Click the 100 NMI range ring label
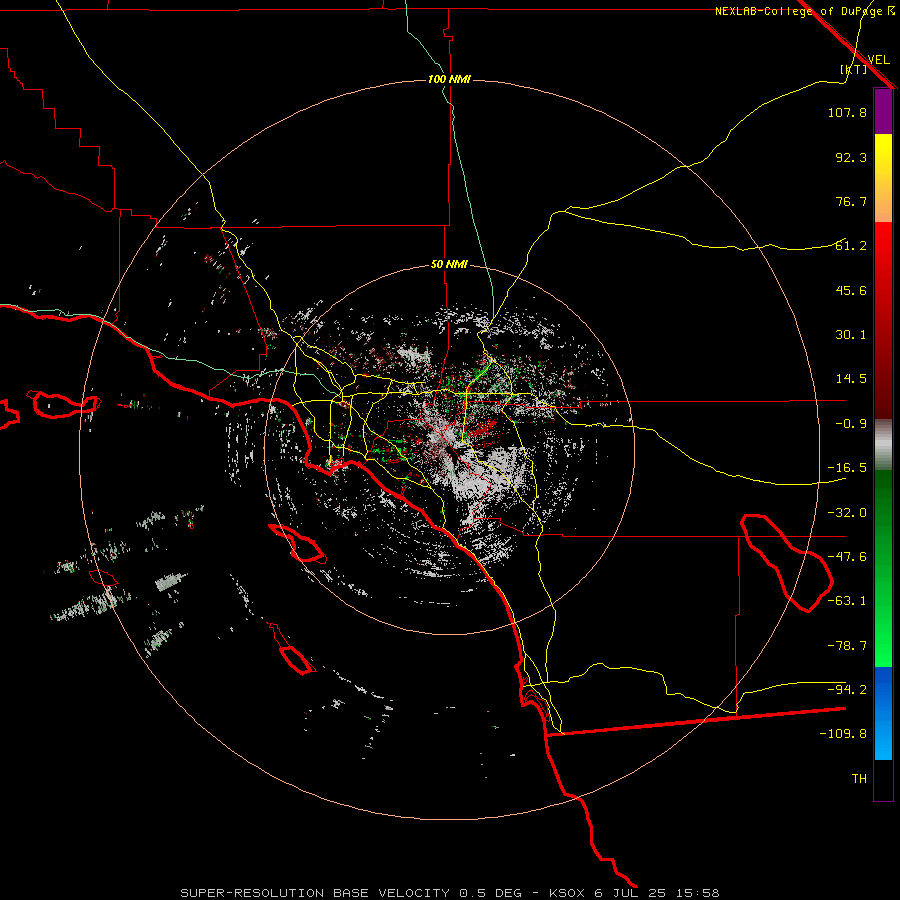 449,79
